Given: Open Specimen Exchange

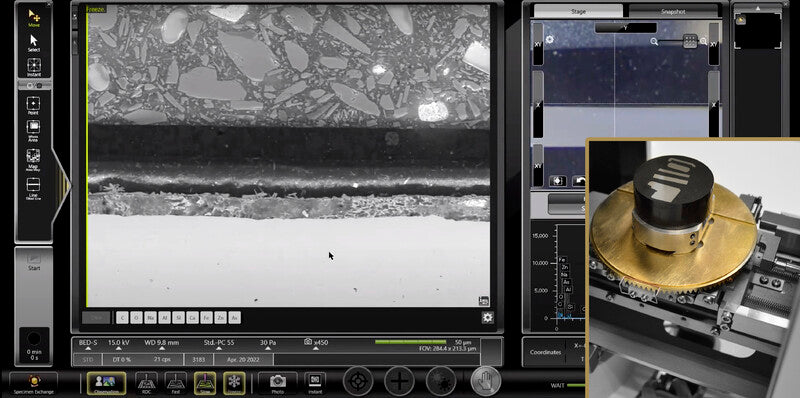Looking at the screenshot, I should [34, 384].
